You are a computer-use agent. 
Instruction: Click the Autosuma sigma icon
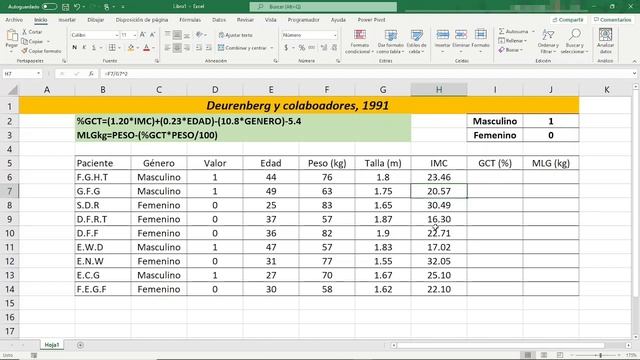click(502, 31)
